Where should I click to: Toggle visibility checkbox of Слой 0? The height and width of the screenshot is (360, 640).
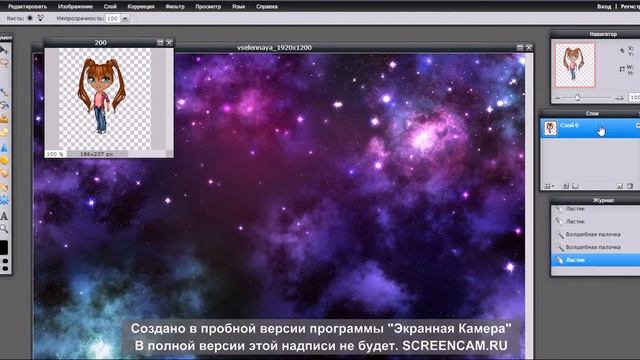coord(638,126)
